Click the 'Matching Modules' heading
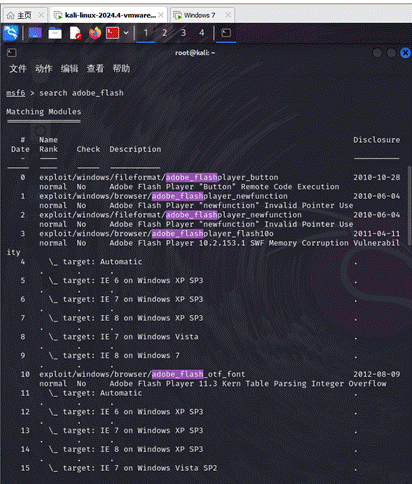Screen dimensions: 412x484 44,112
